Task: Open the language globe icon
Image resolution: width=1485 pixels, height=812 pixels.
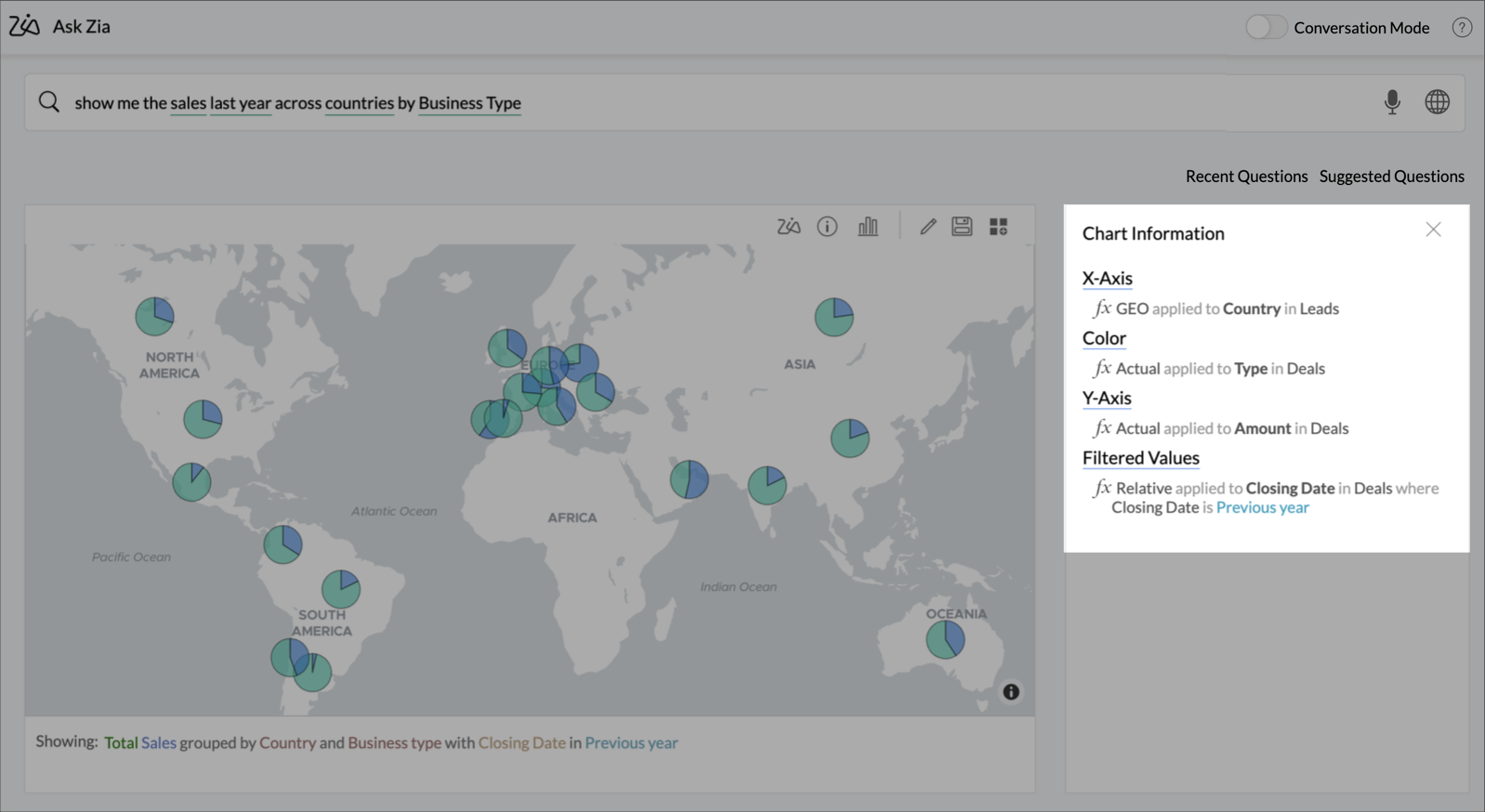Action: (x=1438, y=102)
